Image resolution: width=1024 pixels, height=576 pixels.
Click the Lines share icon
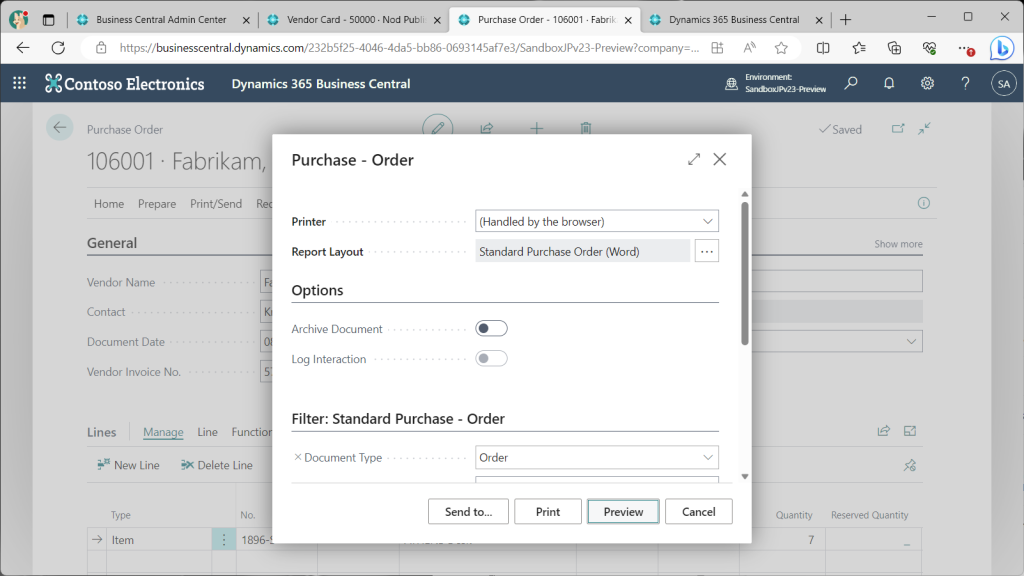point(884,430)
